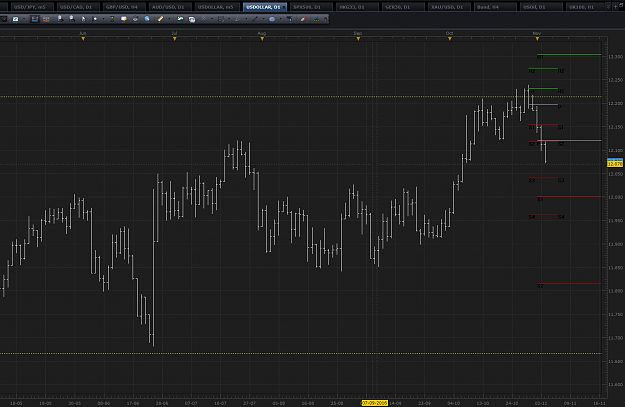Screen dimensions: 625x407
Task: Click the 12.000 price axis label
Action: pyautogui.click(x=615, y=197)
